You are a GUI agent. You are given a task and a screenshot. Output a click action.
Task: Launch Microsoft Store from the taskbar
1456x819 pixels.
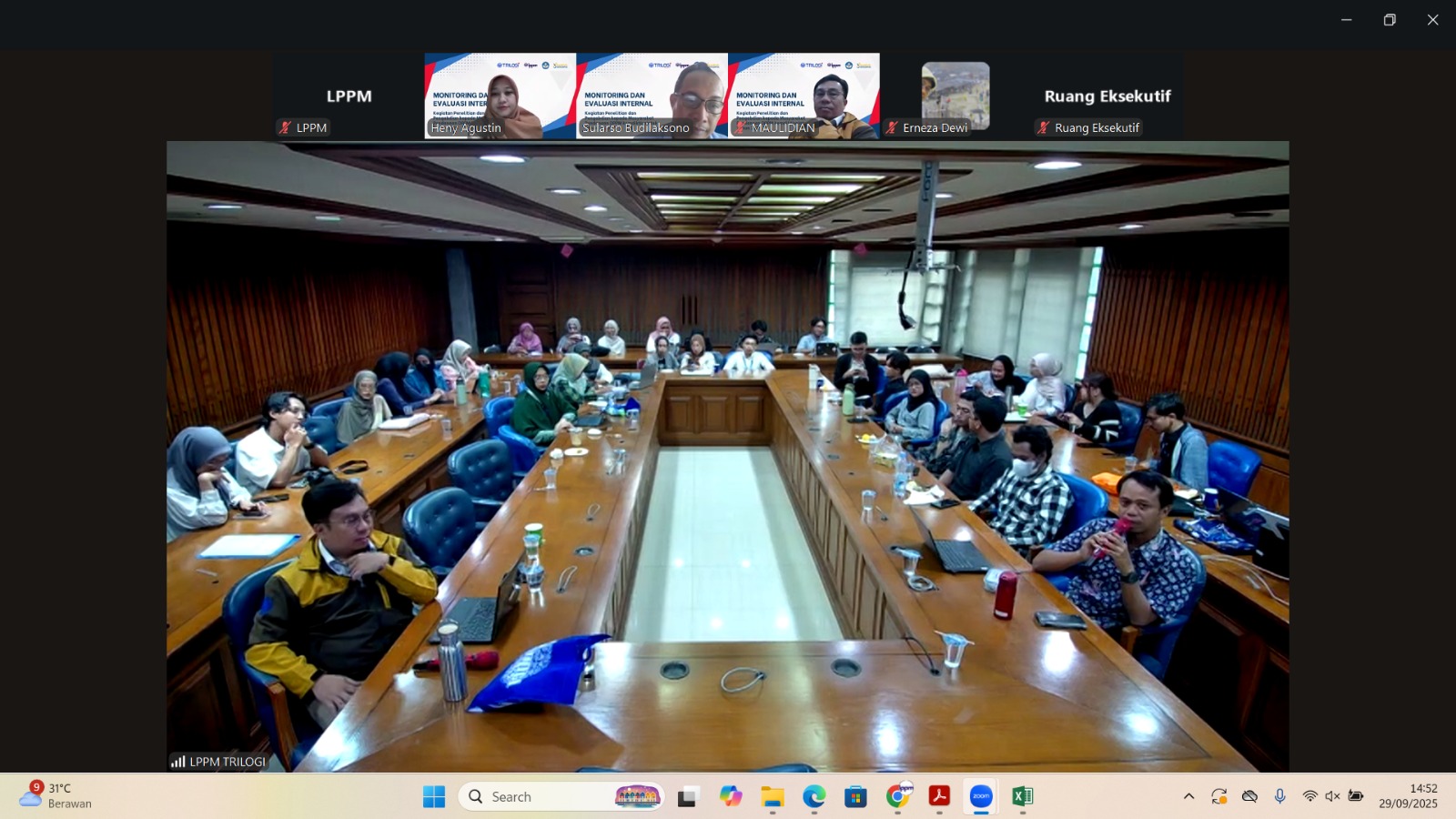tap(855, 796)
